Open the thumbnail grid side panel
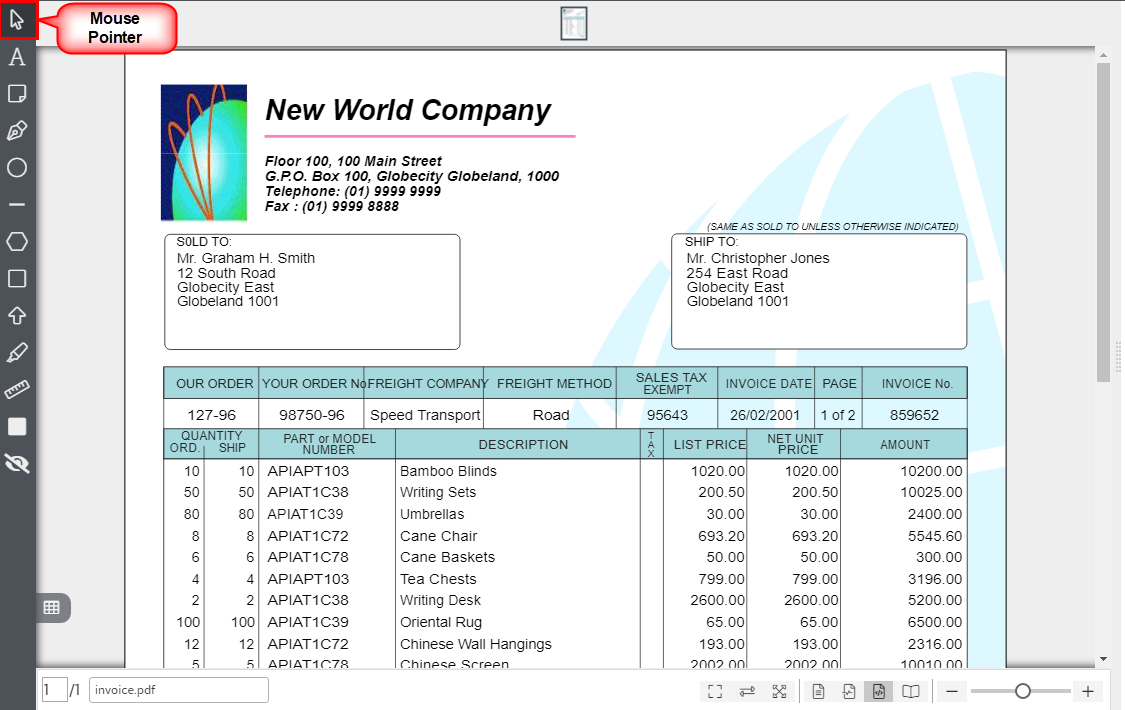This screenshot has width=1125, height=710. click(52, 607)
